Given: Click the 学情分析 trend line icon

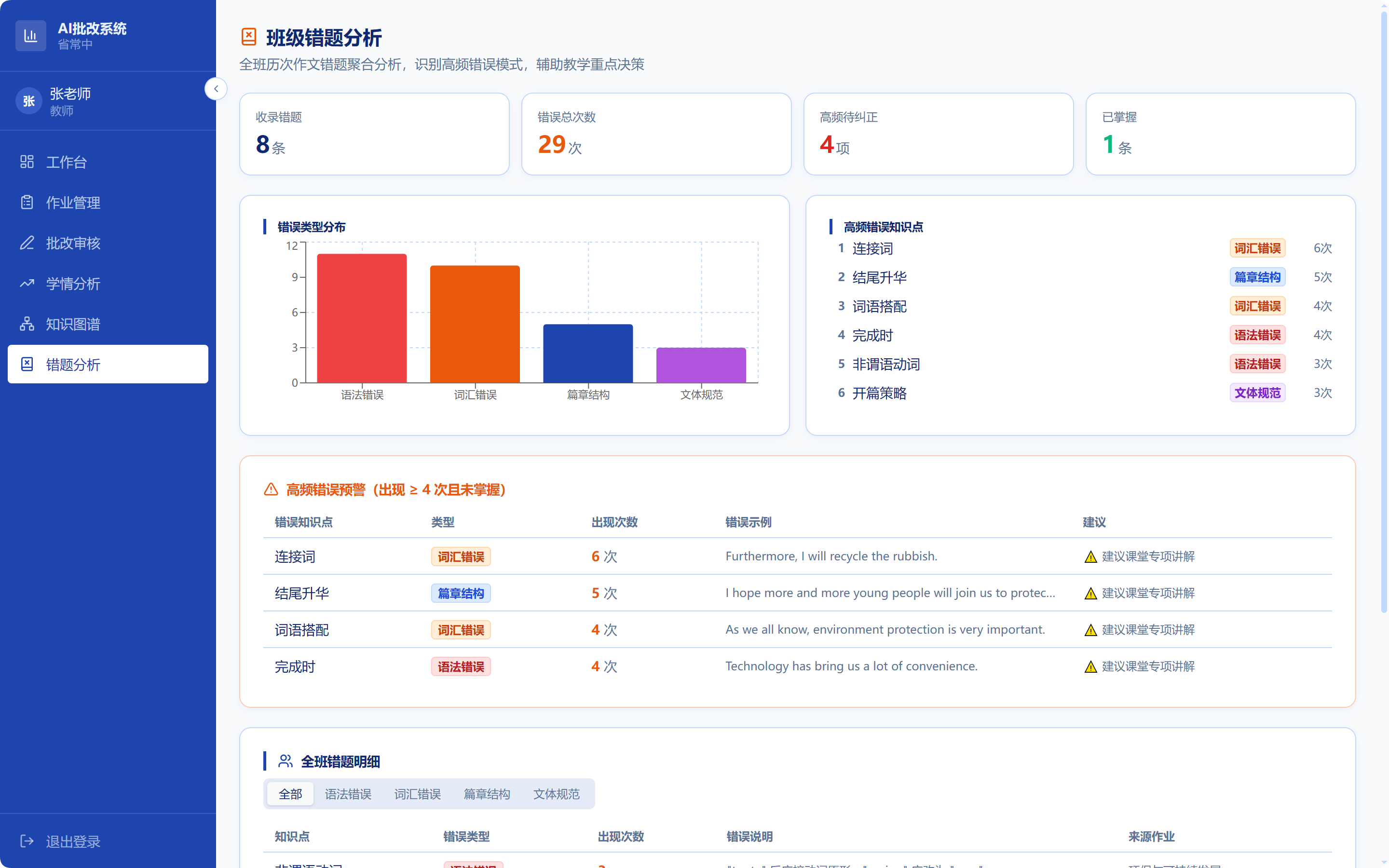Looking at the screenshot, I should point(27,283).
